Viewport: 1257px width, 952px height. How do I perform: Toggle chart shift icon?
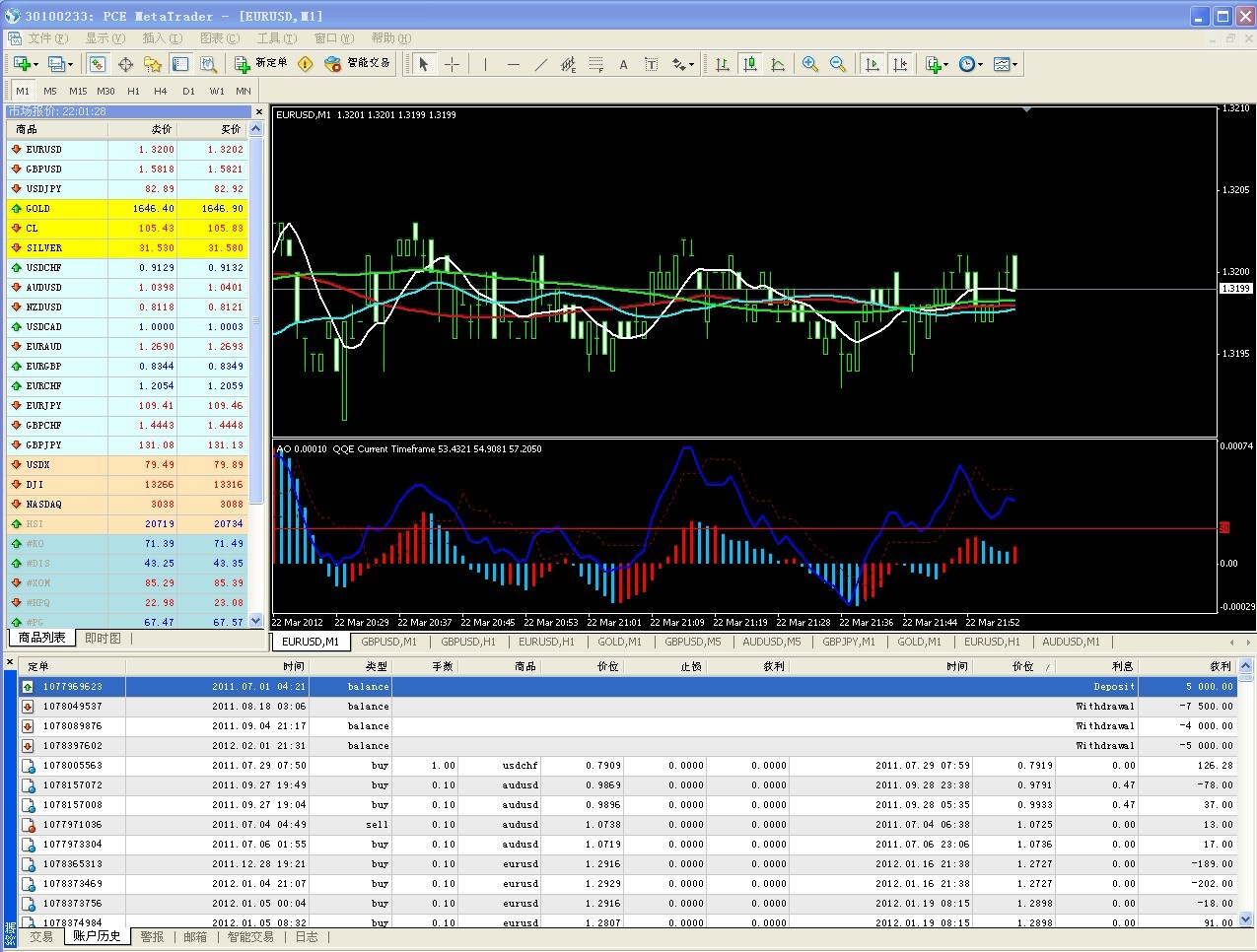(x=899, y=64)
